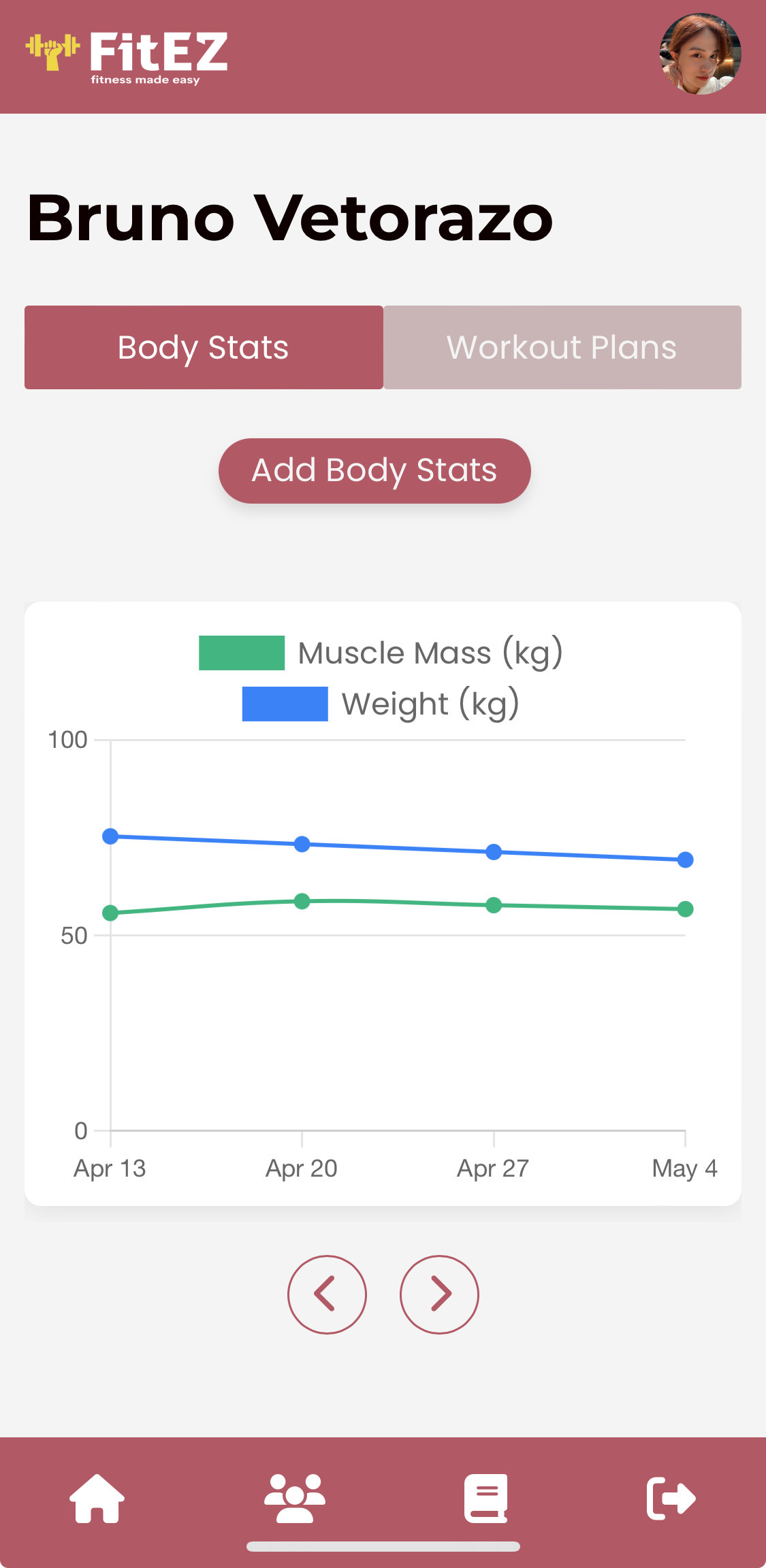This screenshot has width=766, height=1568.
Task: Open the home icon in bottom navigation
Action: pyautogui.click(x=97, y=1497)
